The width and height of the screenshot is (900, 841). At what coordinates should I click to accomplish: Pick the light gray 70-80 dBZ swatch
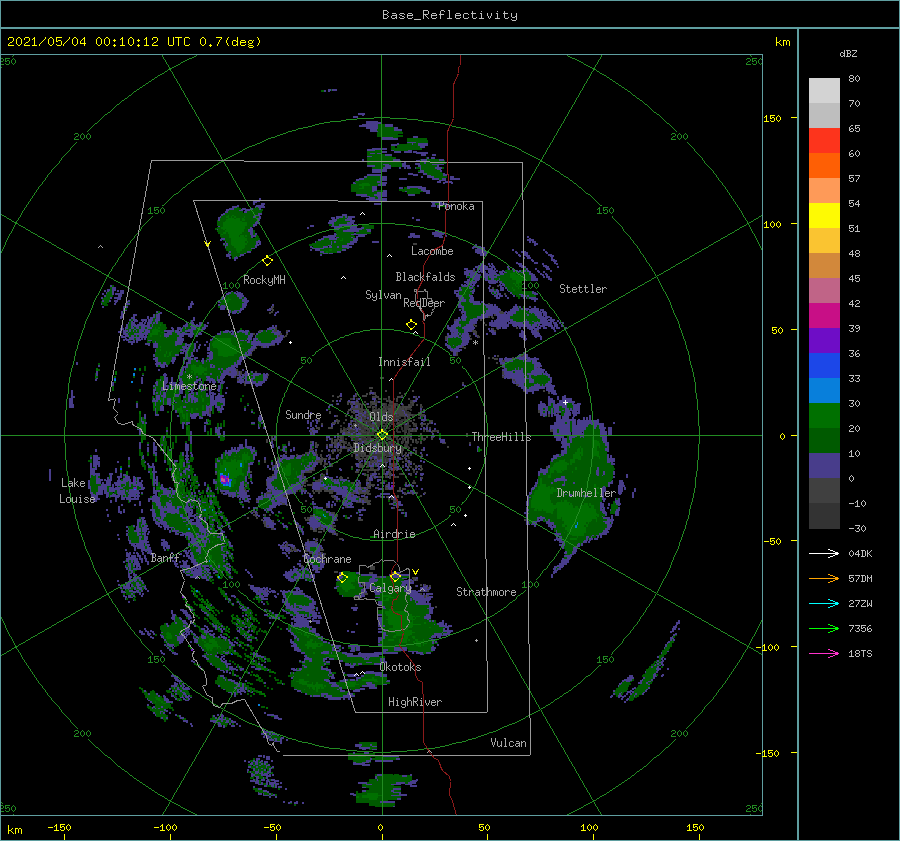(824, 91)
